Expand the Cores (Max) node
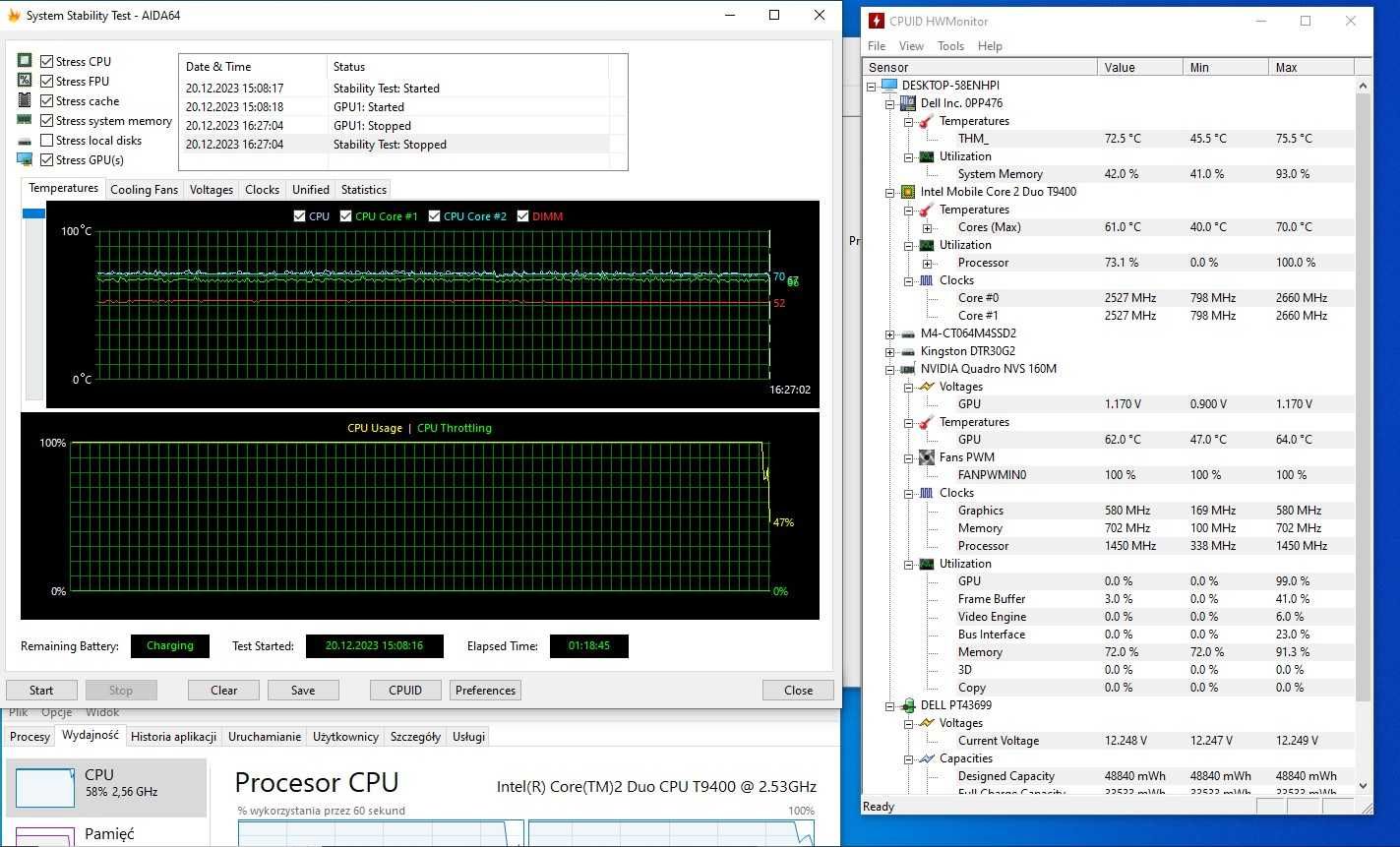The width and height of the screenshot is (1400, 847). [x=927, y=227]
